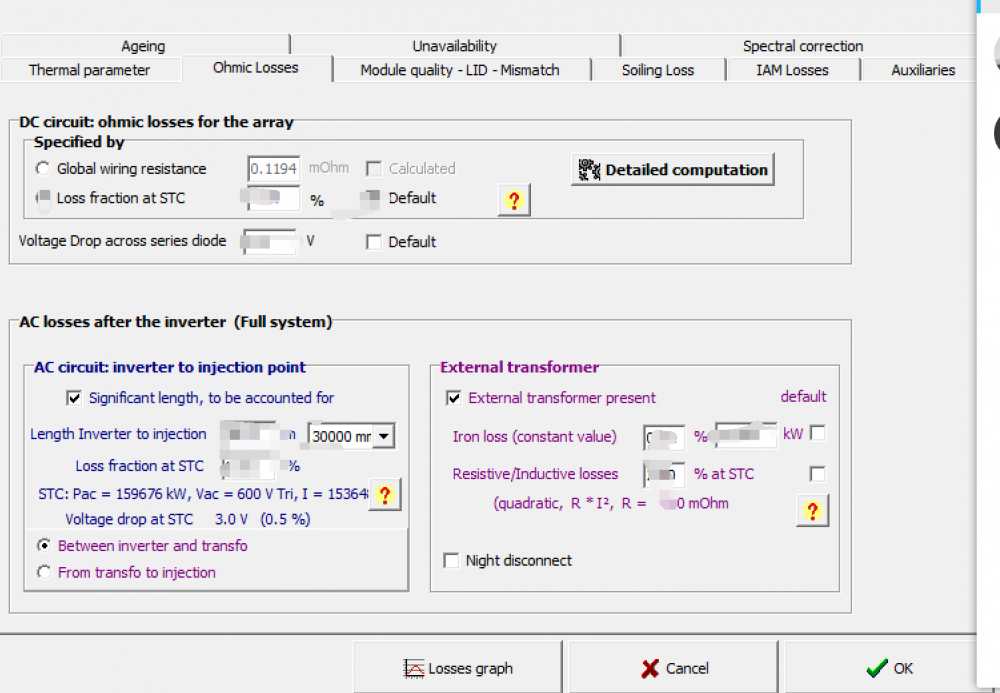Screen dimensions: 1000x693
Task: Select Global wiring resistance option
Action: point(43,169)
